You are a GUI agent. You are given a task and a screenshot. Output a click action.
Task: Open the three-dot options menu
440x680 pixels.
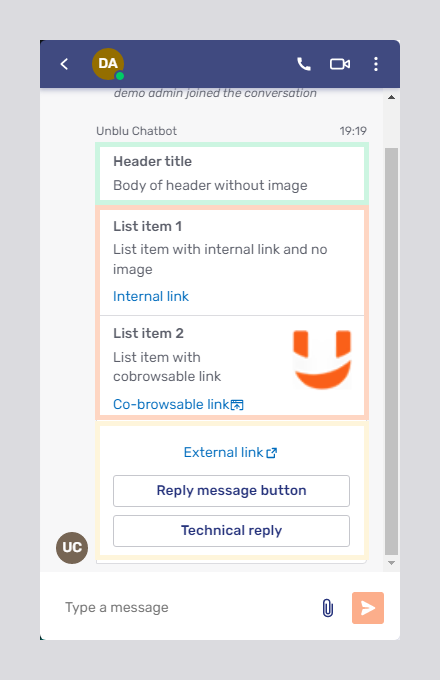click(376, 64)
